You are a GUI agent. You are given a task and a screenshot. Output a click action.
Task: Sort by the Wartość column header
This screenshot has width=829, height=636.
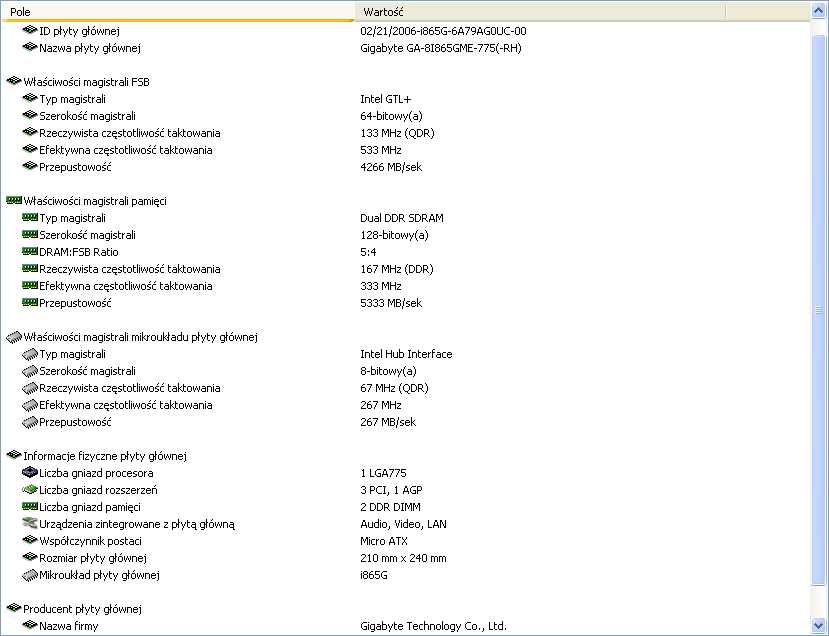(x=539, y=12)
